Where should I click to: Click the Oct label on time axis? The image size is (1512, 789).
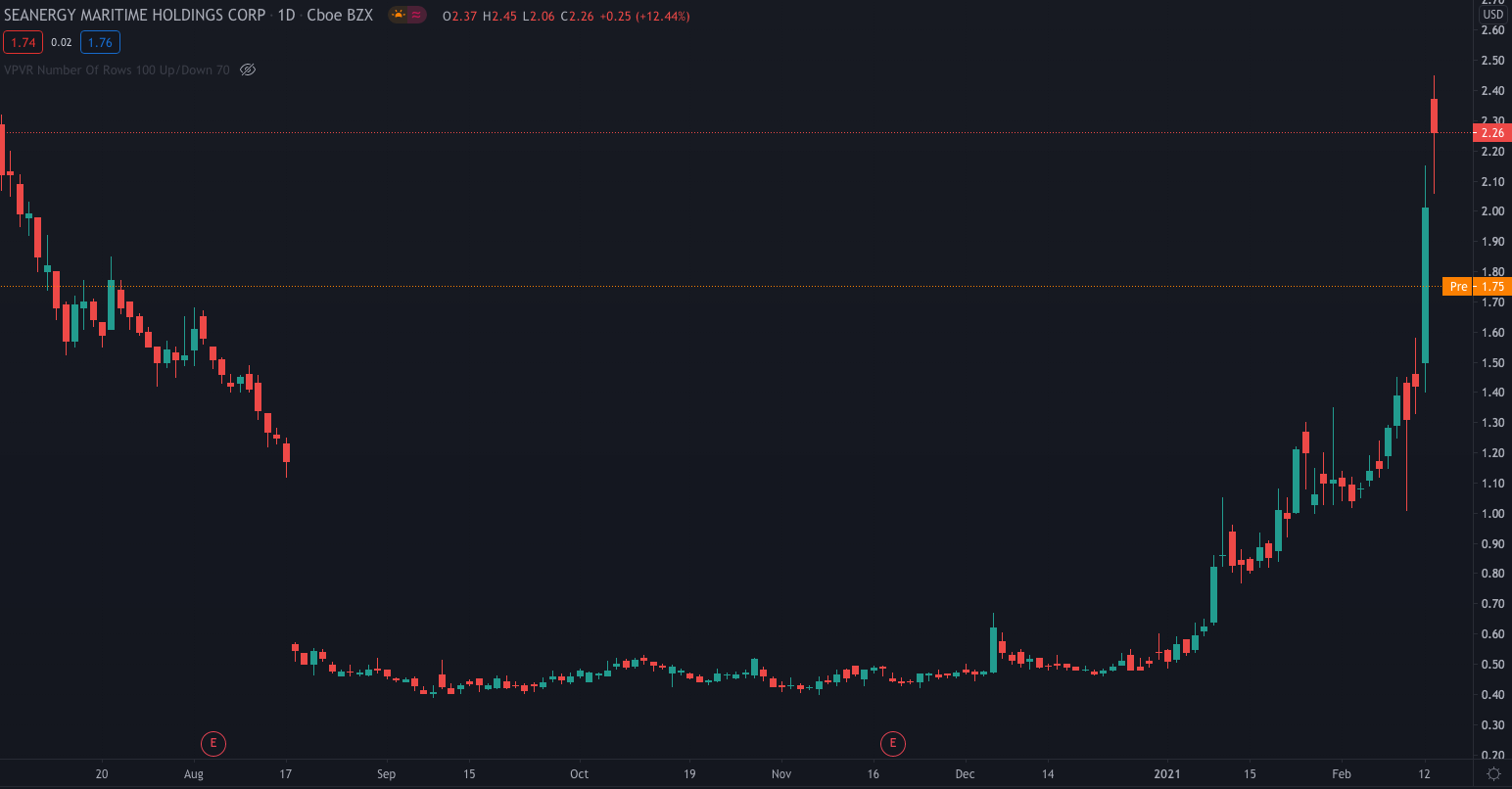click(x=579, y=774)
